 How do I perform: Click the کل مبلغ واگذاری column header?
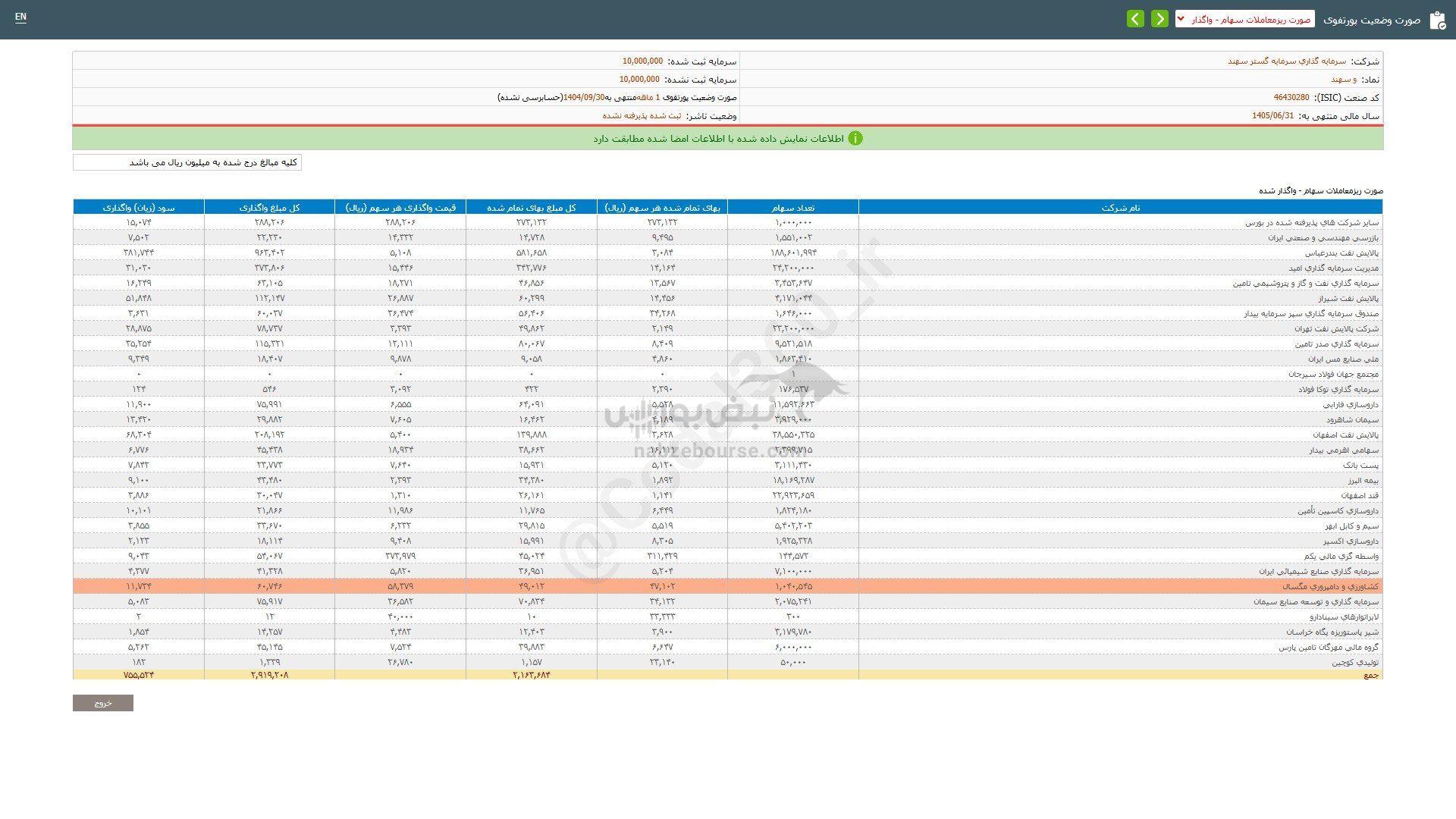coord(269,207)
